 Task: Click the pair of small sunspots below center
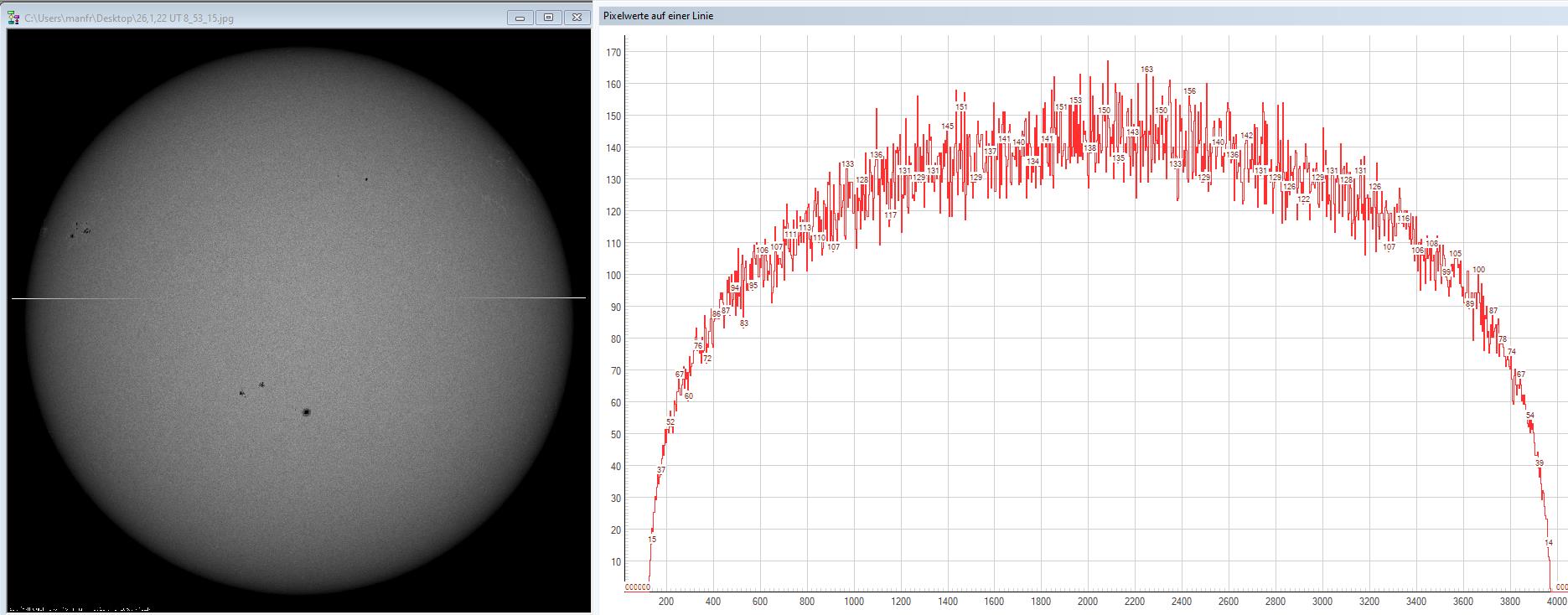click(252, 389)
